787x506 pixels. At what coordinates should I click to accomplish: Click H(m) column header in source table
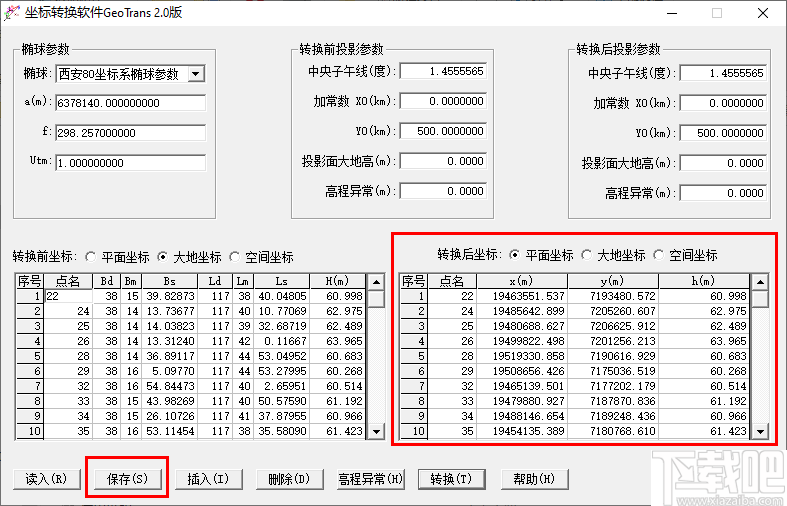tap(337, 281)
